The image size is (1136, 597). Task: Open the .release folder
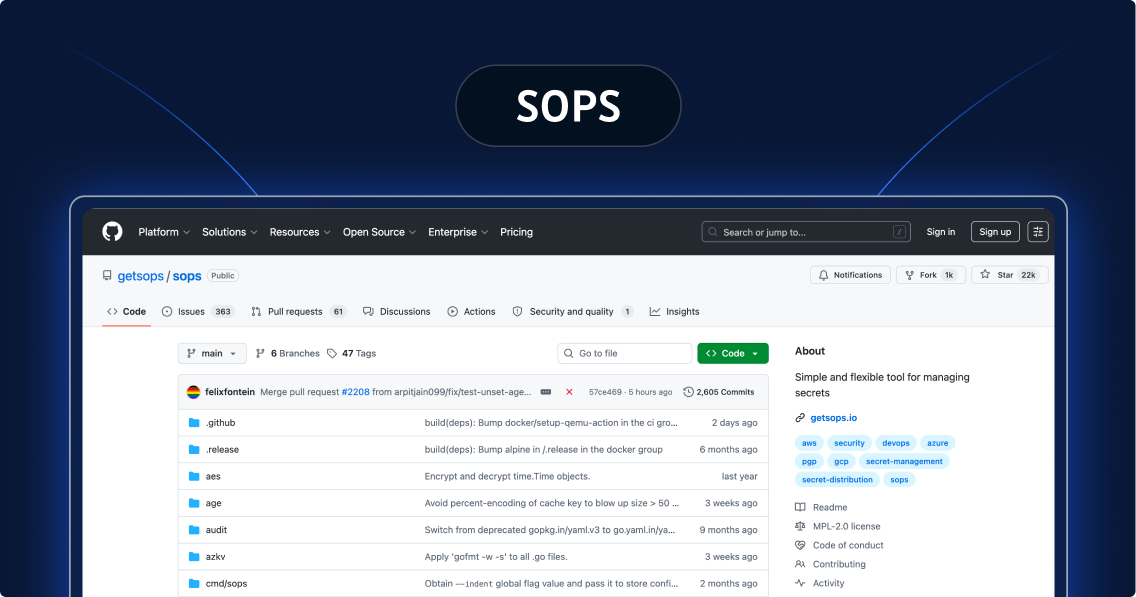point(222,450)
